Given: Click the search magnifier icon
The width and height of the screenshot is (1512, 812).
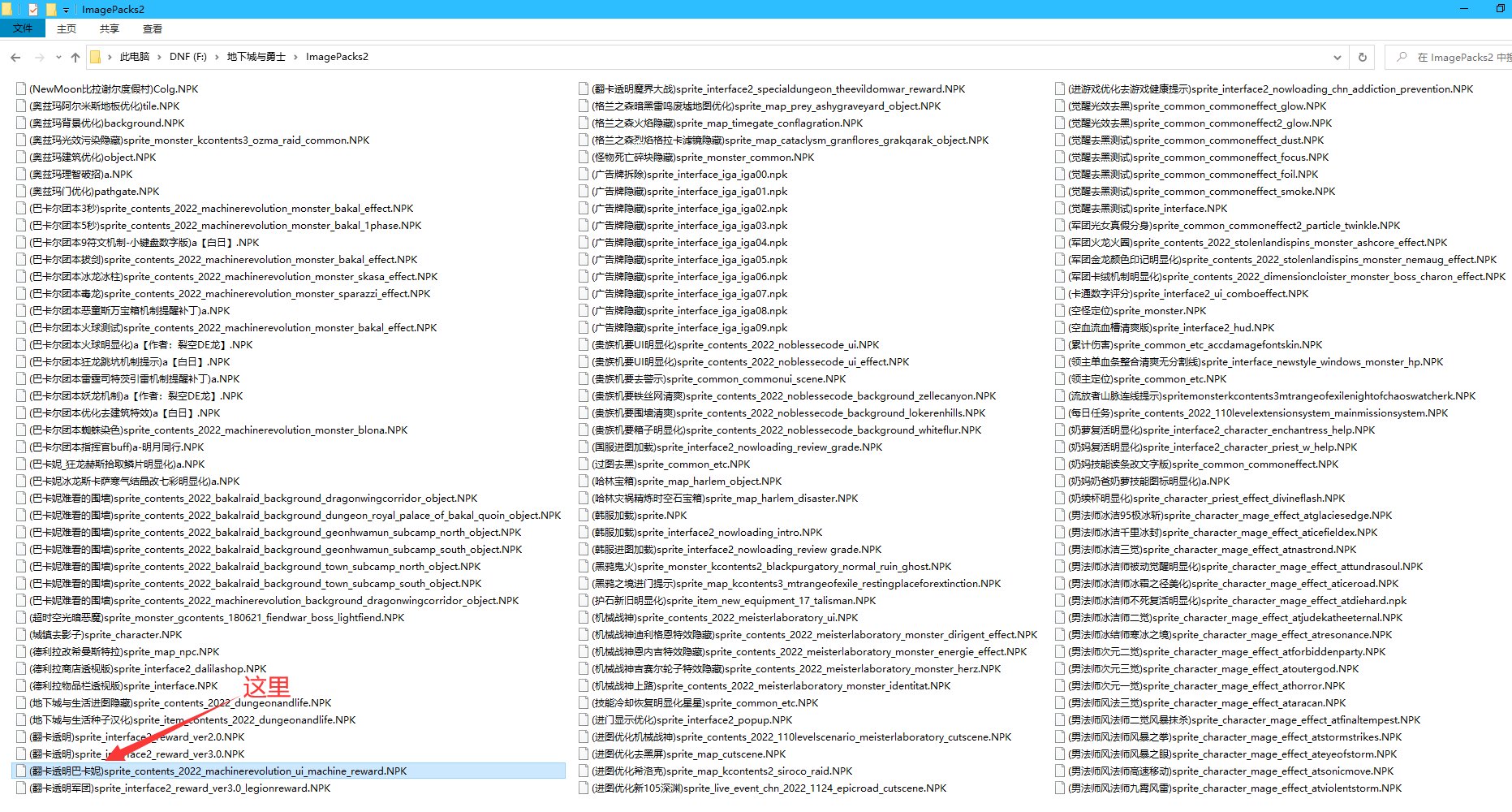Looking at the screenshot, I should coord(1402,57).
